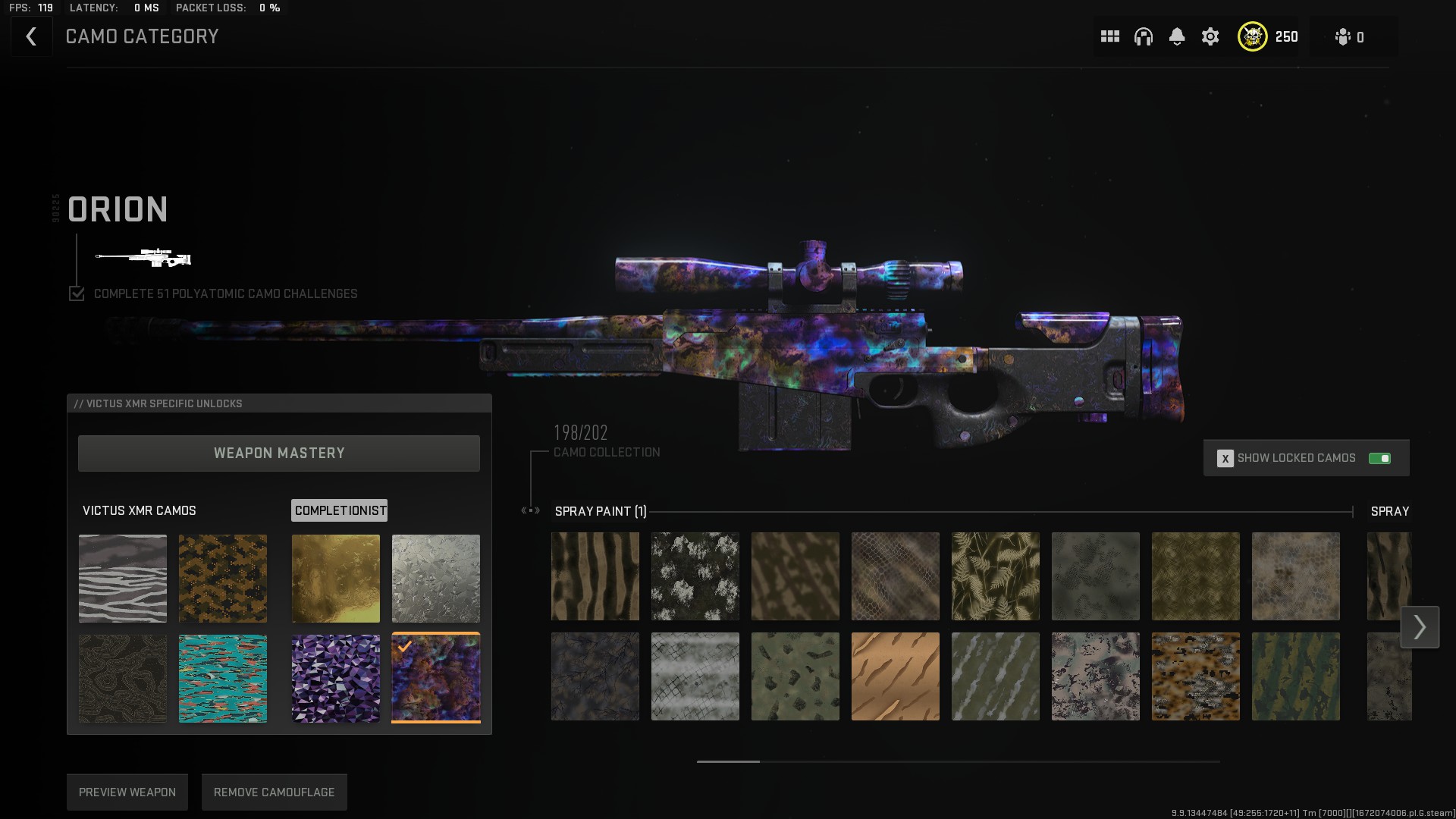Select the Completionist tab
Screen dimensions: 1456x819
click(x=340, y=510)
